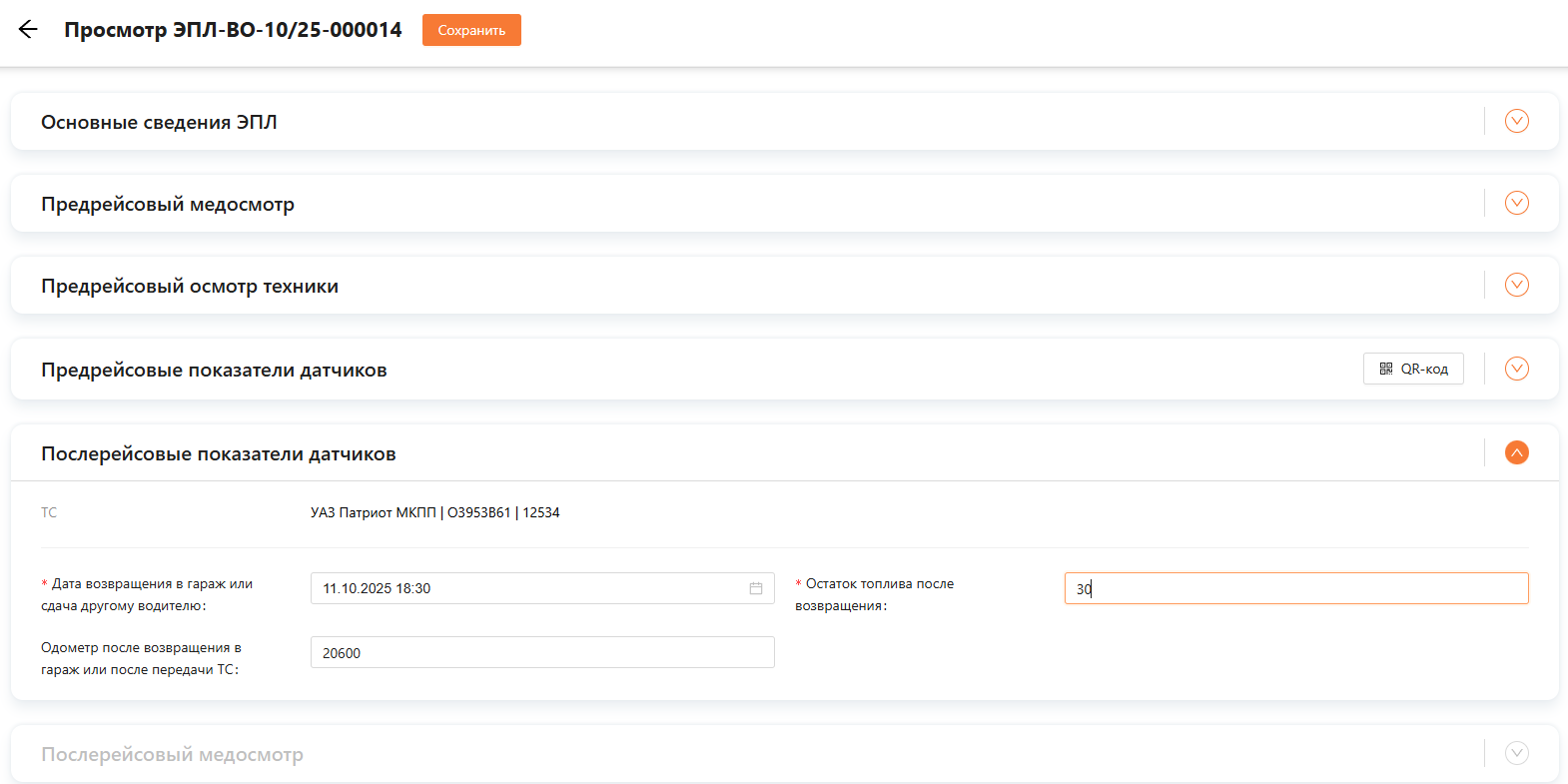Focus the Остаток топлива после возвращения input
Screen dimensions: 1568x784
click(1295, 588)
